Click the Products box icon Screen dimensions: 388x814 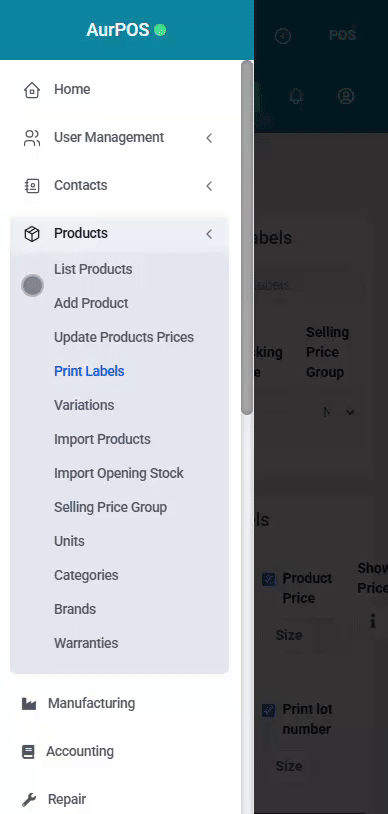point(32,234)
